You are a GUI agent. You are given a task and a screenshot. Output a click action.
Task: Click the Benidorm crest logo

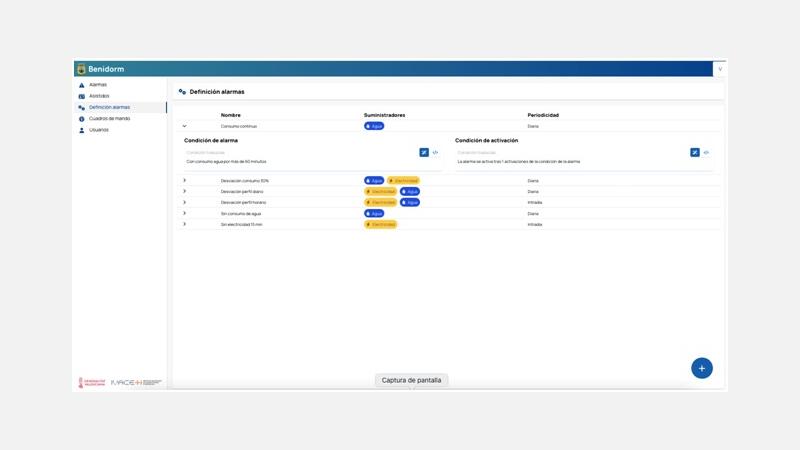pyautogui.click(x=81, y=69)
